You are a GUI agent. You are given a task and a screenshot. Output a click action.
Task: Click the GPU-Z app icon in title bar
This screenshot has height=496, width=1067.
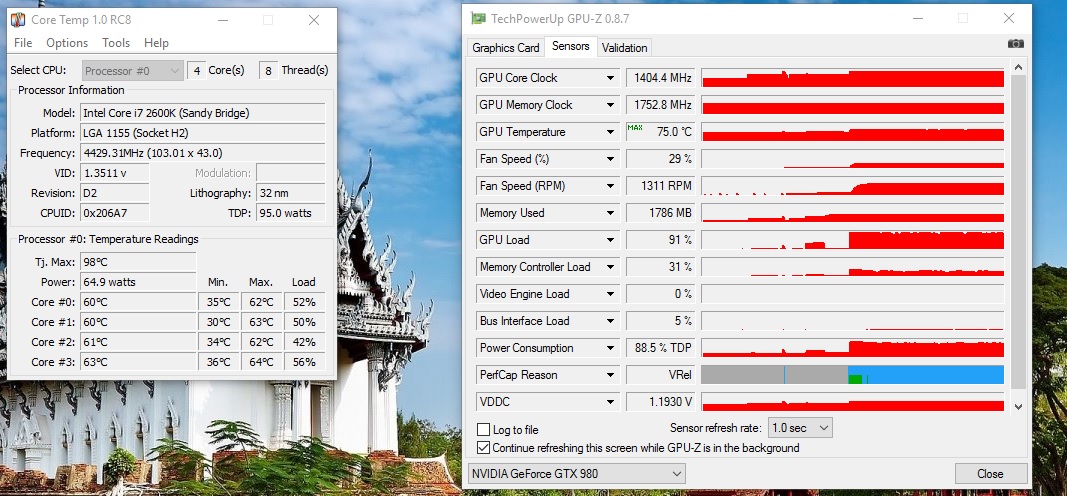(x=479, y=18)
